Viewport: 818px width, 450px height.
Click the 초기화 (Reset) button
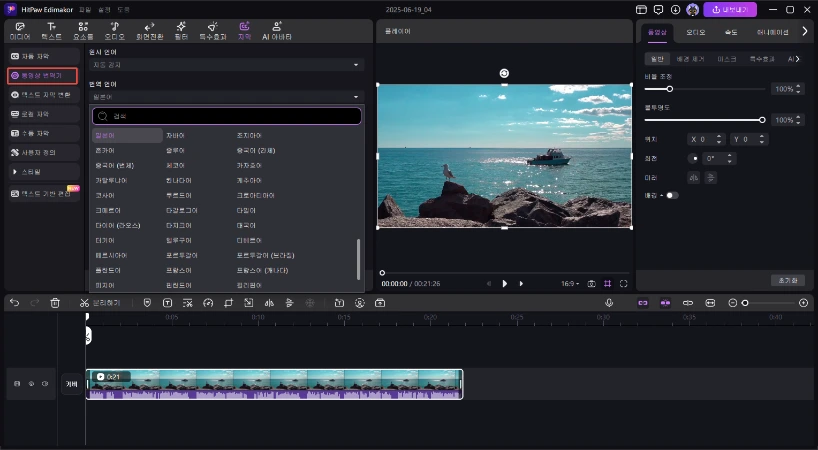pyautogui.click(x=788, y=280)
